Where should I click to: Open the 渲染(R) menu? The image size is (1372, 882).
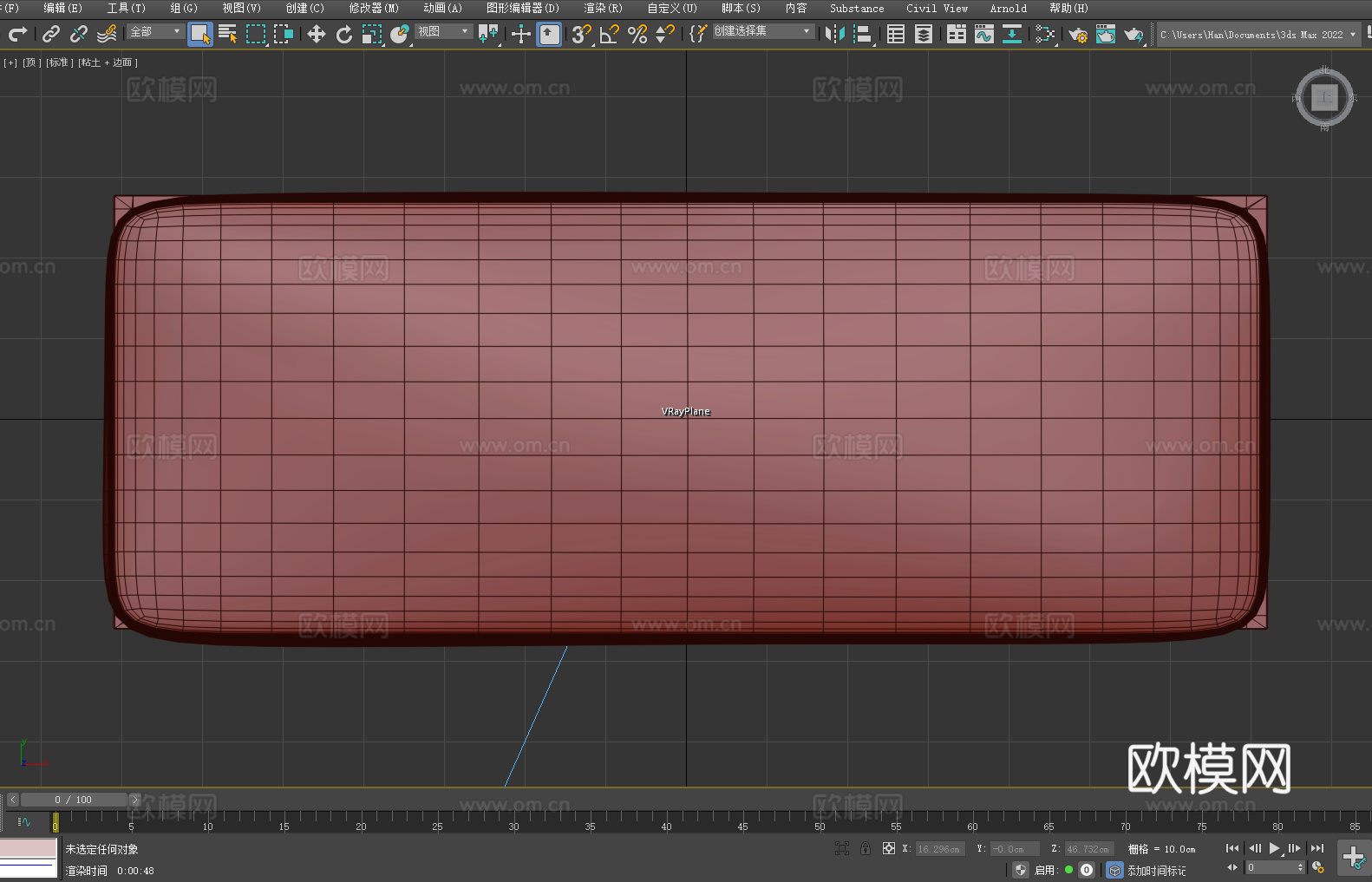(x=603, y=8)
